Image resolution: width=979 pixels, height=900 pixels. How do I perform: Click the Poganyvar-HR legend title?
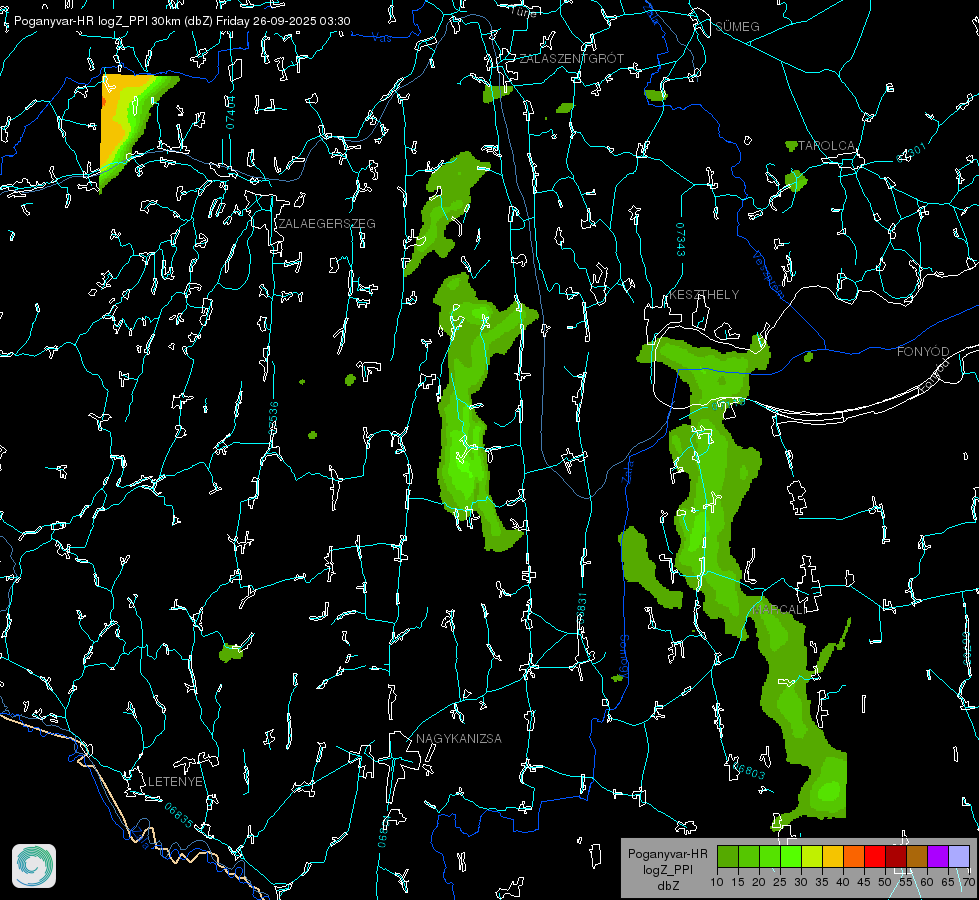point(667,854)
